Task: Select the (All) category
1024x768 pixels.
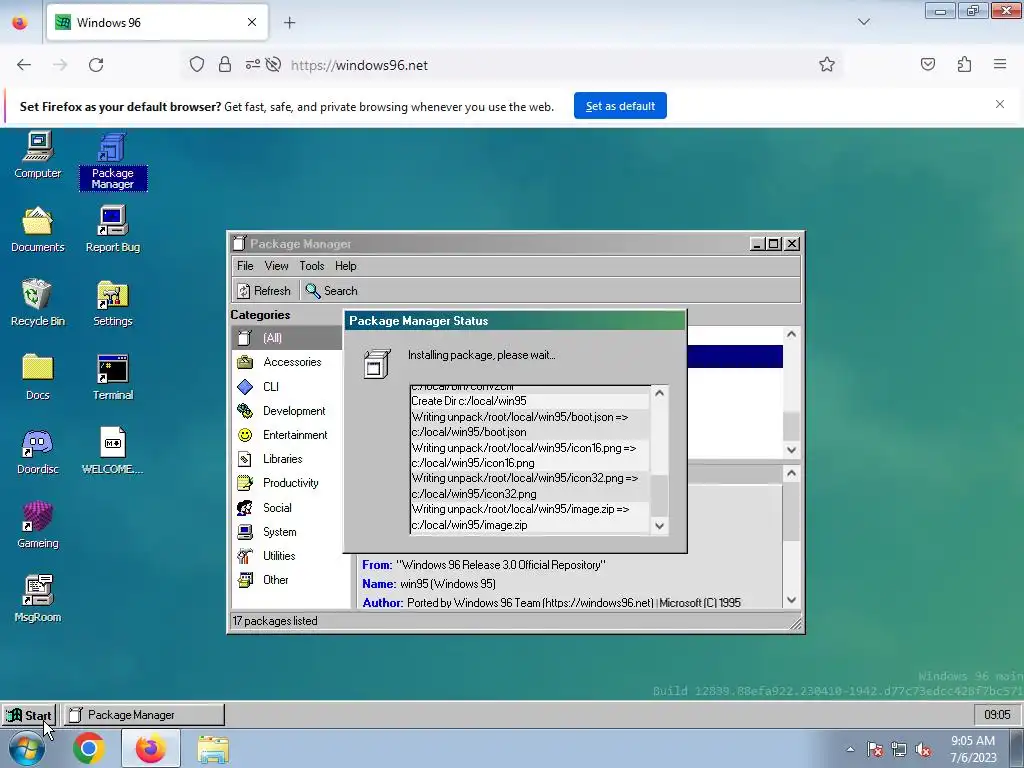Action: (x=287, y=338)
